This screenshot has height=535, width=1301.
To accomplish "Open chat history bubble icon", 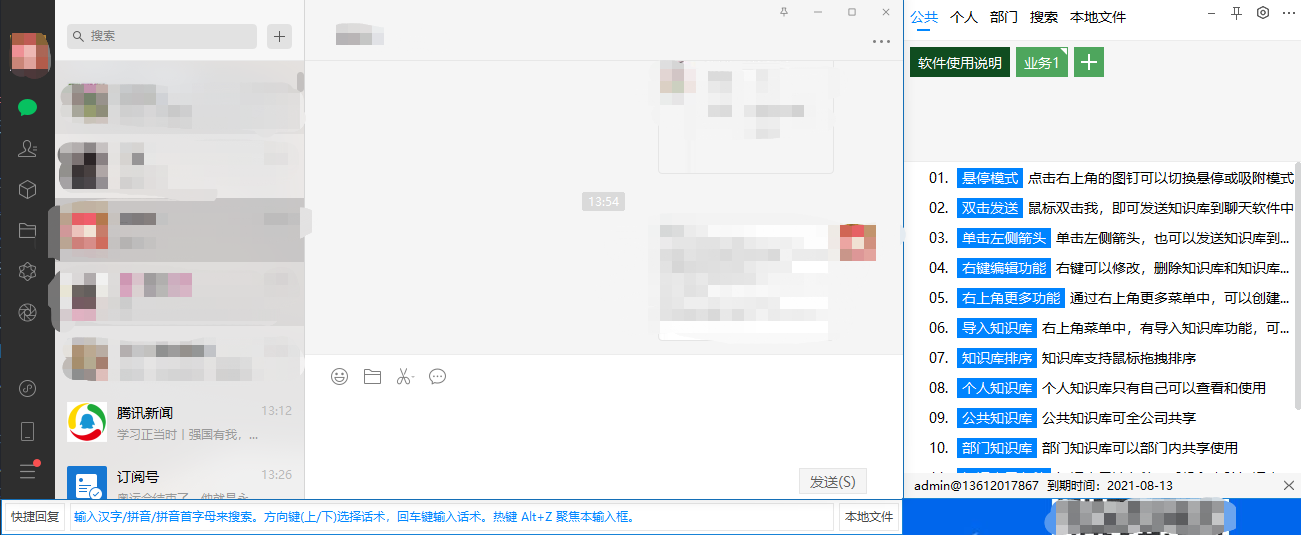I will (x=437, y=377).
